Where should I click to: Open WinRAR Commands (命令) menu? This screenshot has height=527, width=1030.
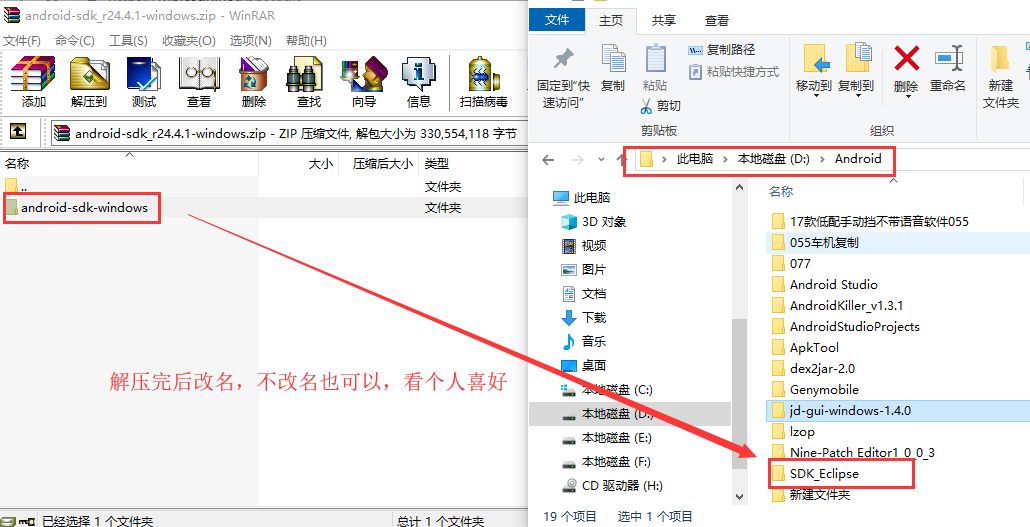tap(74, 41)
